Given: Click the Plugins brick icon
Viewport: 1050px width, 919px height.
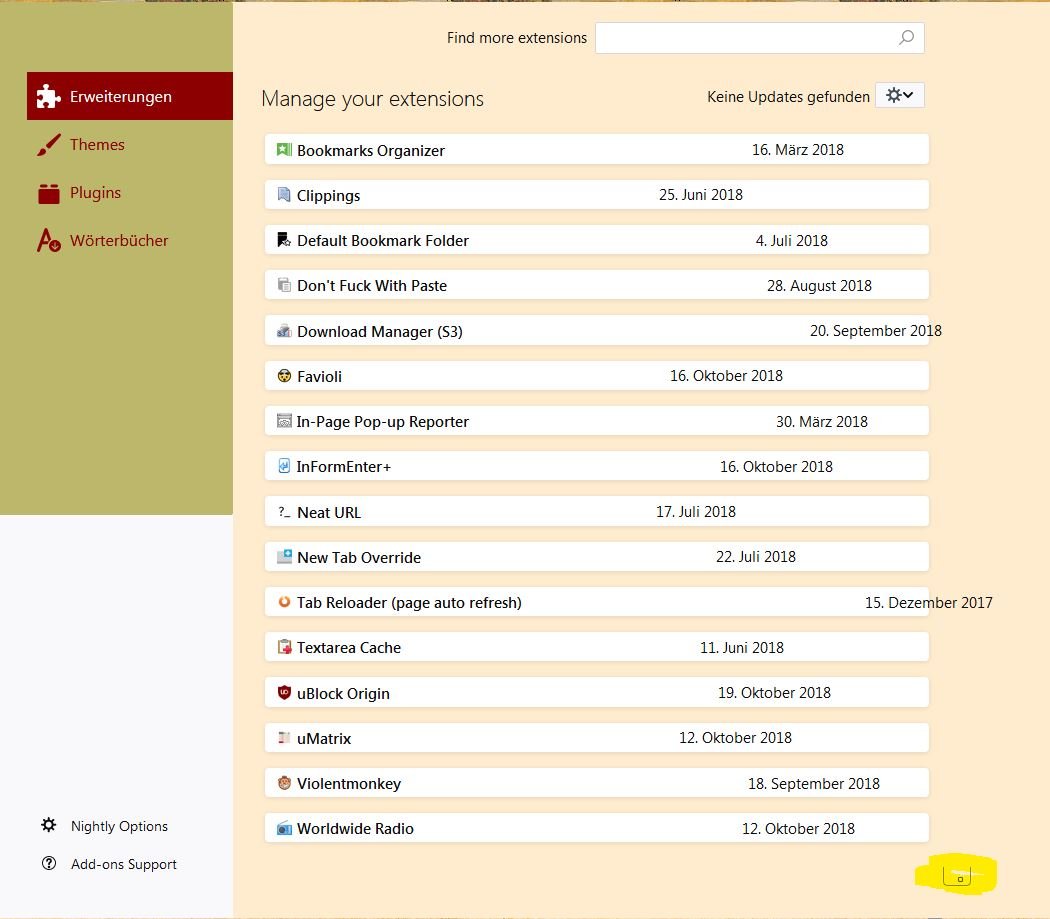Looking at the screenshot, I should (x=48, y=193).
